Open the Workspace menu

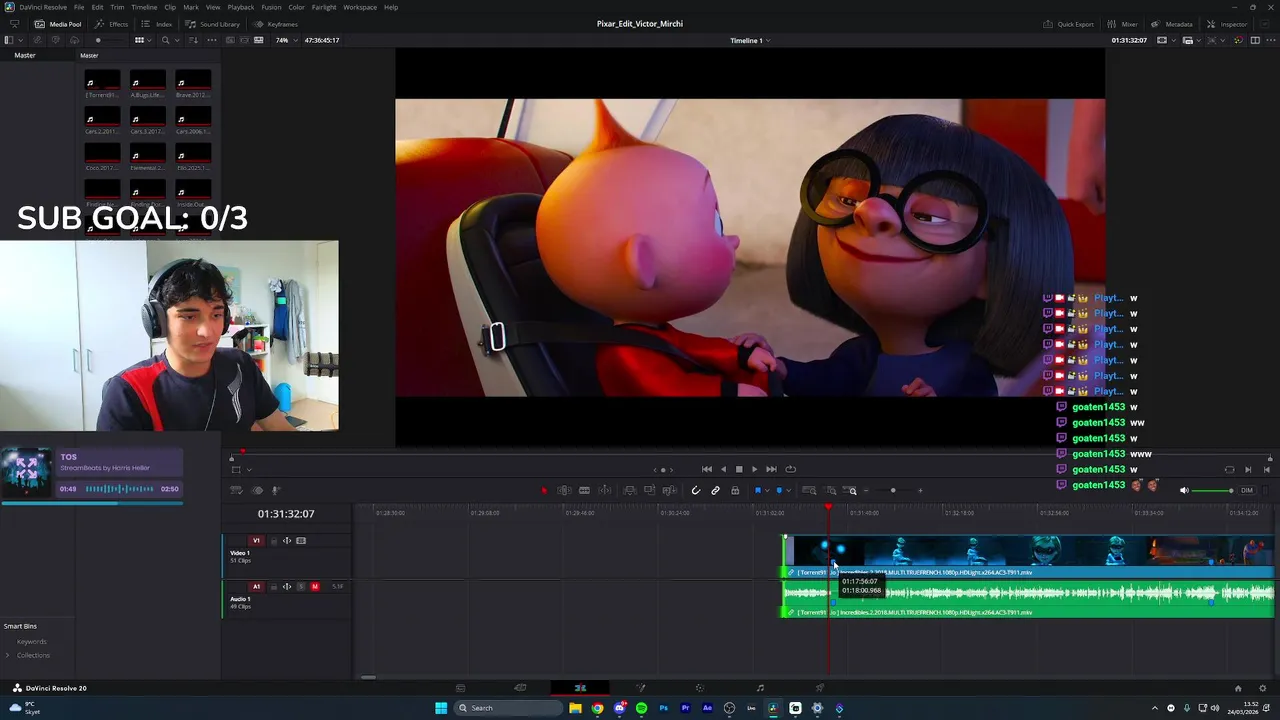coord(360,7)
